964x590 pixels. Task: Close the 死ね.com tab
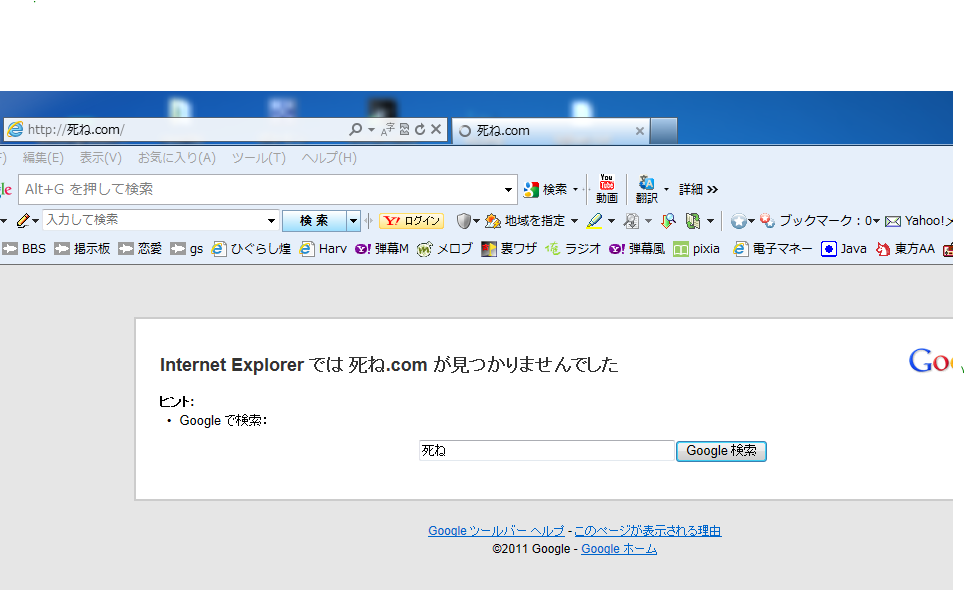coord(639,131)
